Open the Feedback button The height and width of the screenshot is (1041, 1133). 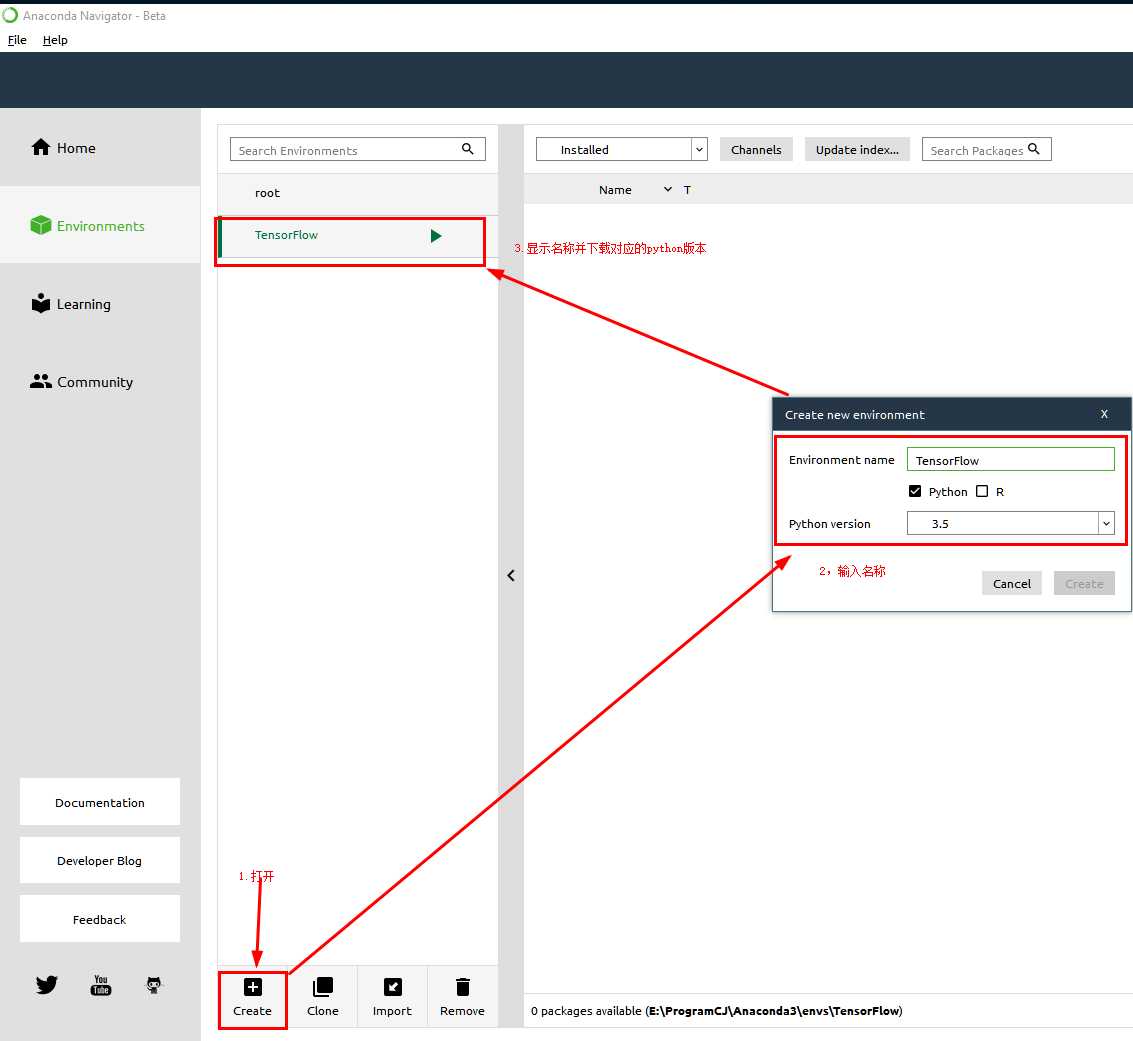(100, 919)
